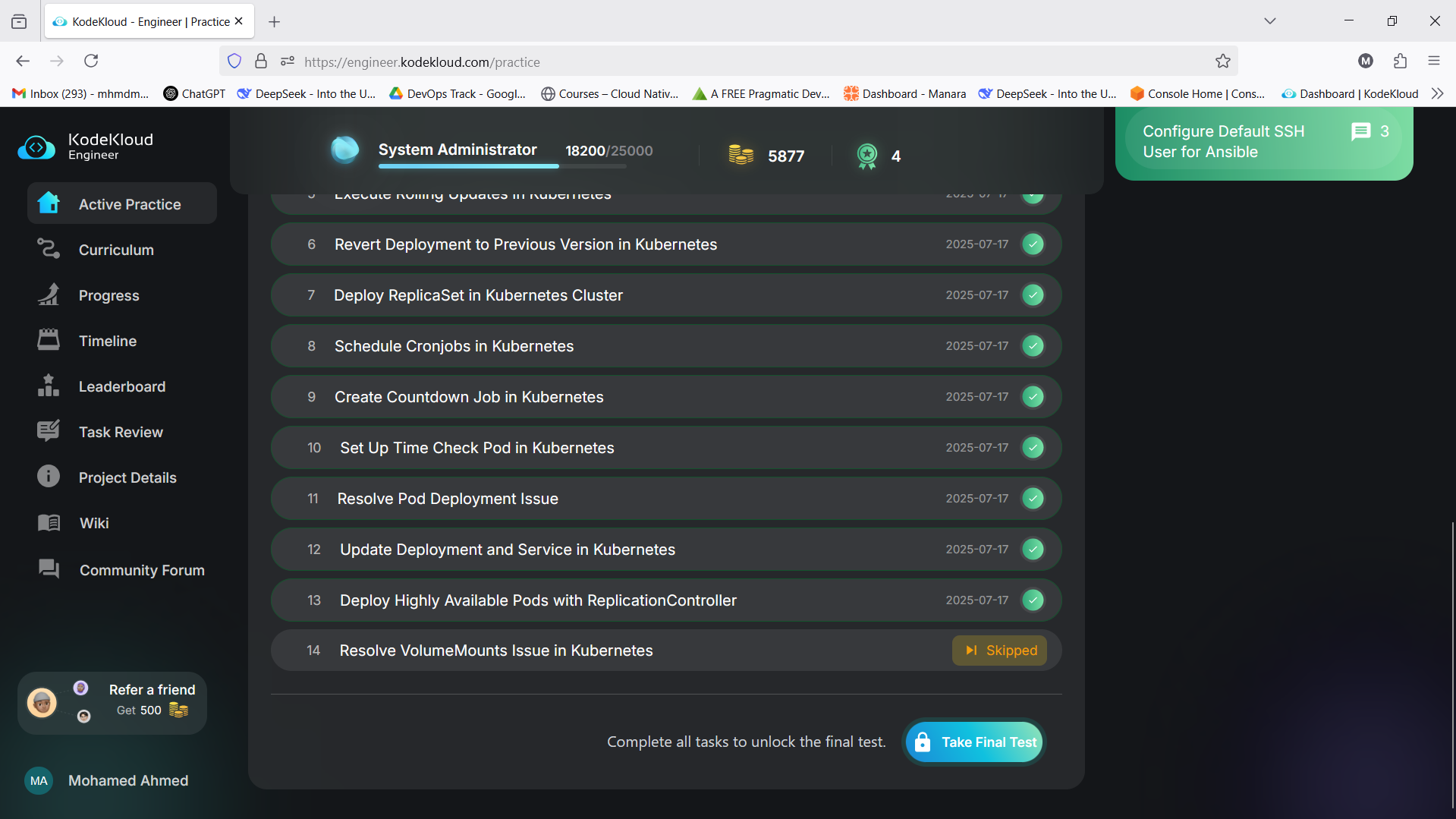Open Active Practice home icon

pyautogui.click(x=49, y=203)
